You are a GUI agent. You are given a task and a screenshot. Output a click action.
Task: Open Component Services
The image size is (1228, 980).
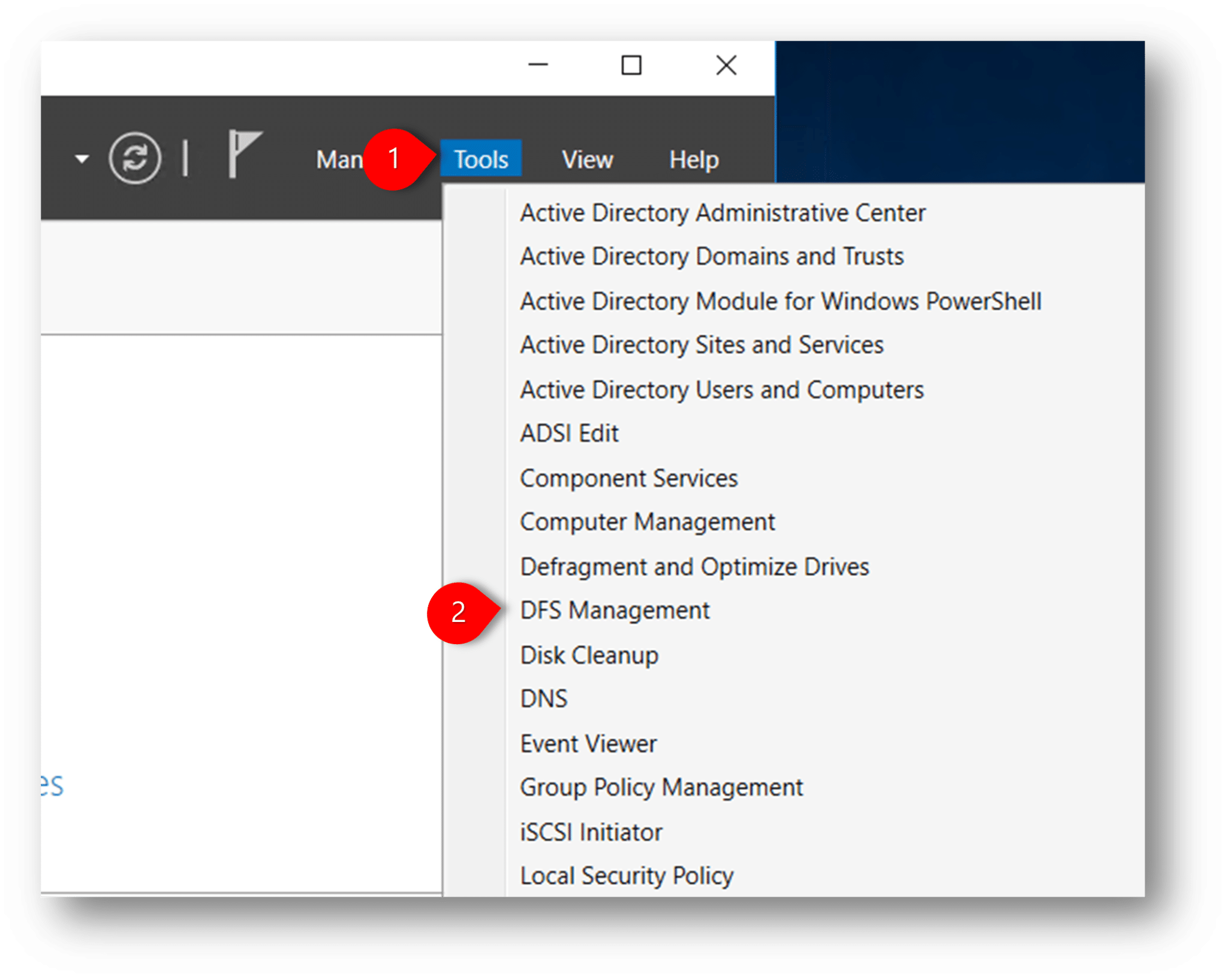point(628,477)
